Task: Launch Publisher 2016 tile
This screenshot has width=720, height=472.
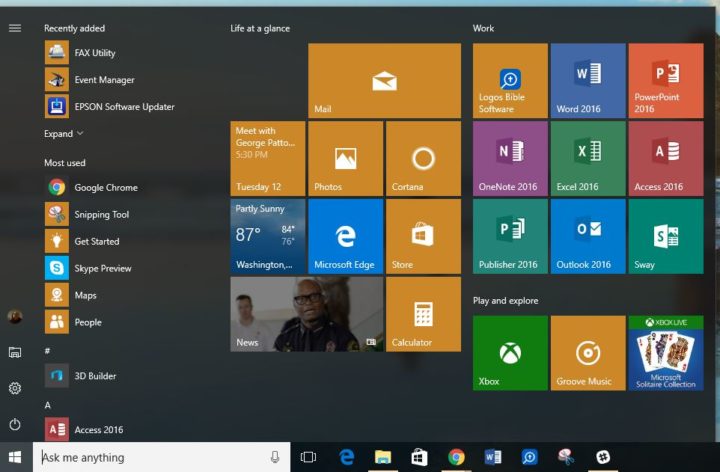Action: coord(510,236)
